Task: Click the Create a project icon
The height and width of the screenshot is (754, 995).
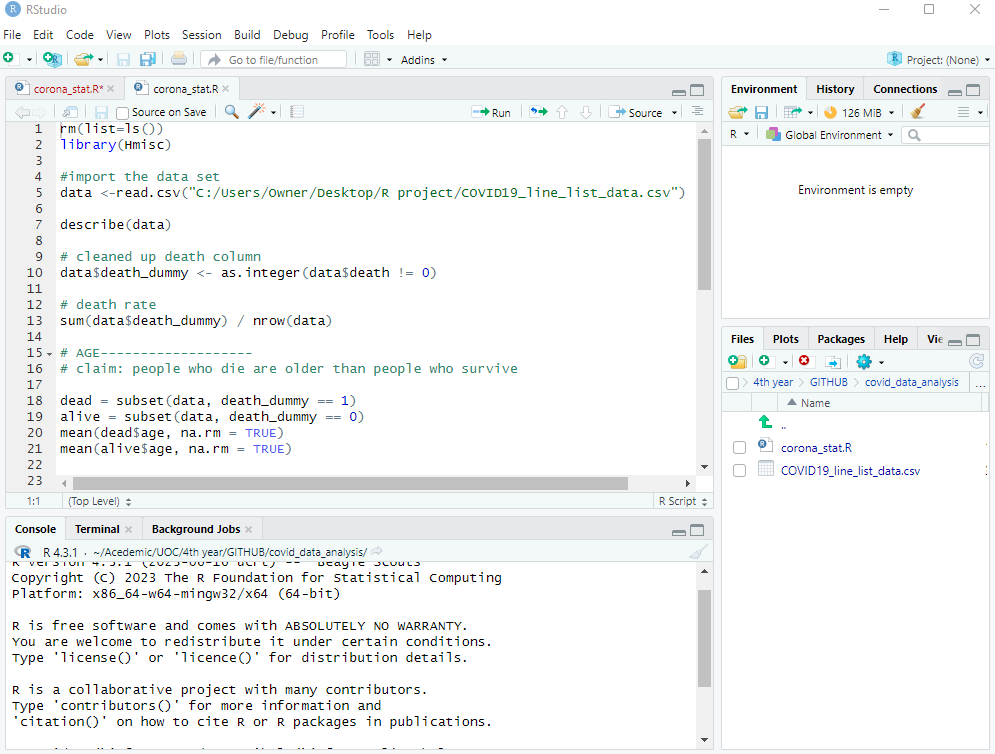Action: point(52,59)
